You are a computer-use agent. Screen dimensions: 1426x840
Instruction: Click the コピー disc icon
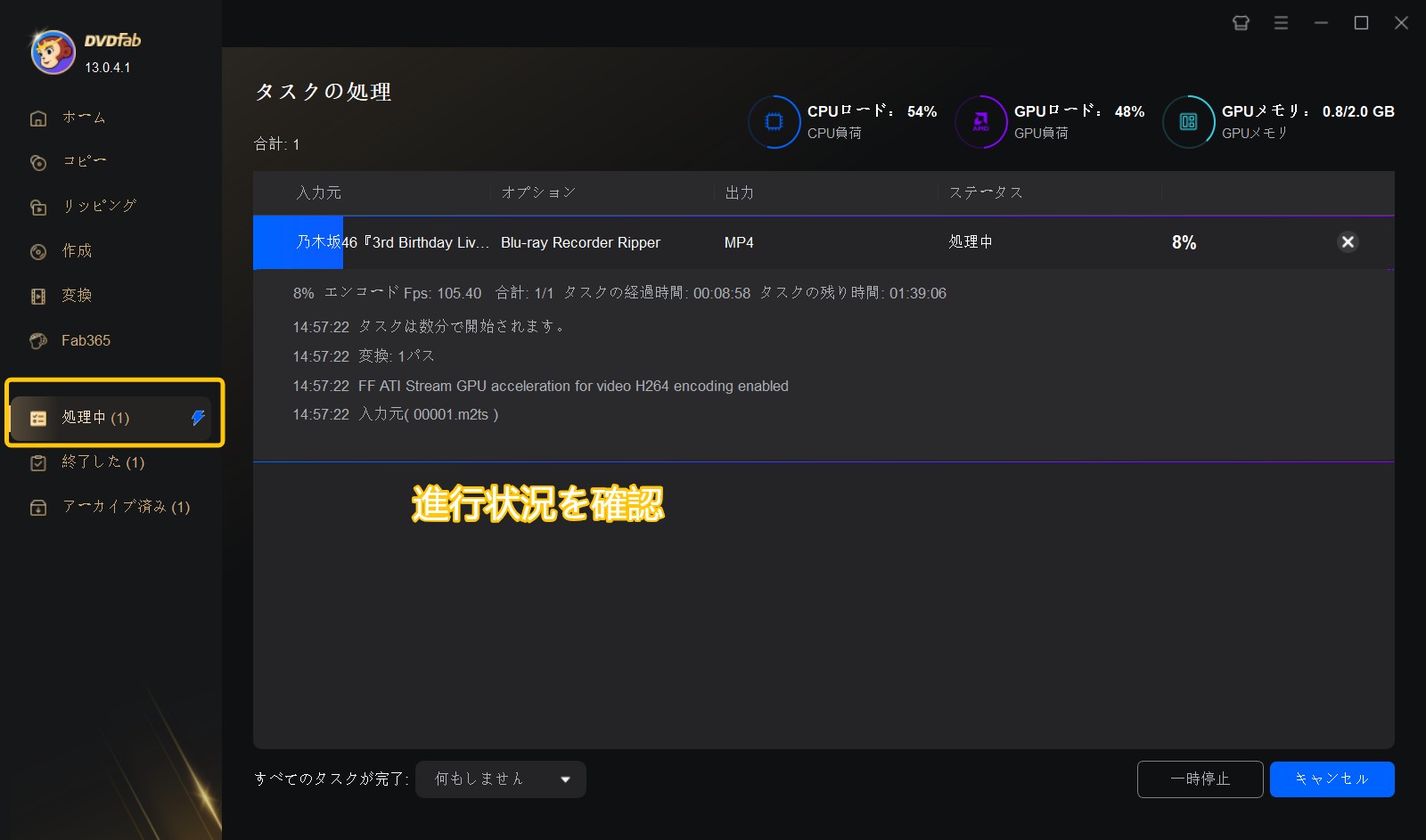tap(38, 162)
